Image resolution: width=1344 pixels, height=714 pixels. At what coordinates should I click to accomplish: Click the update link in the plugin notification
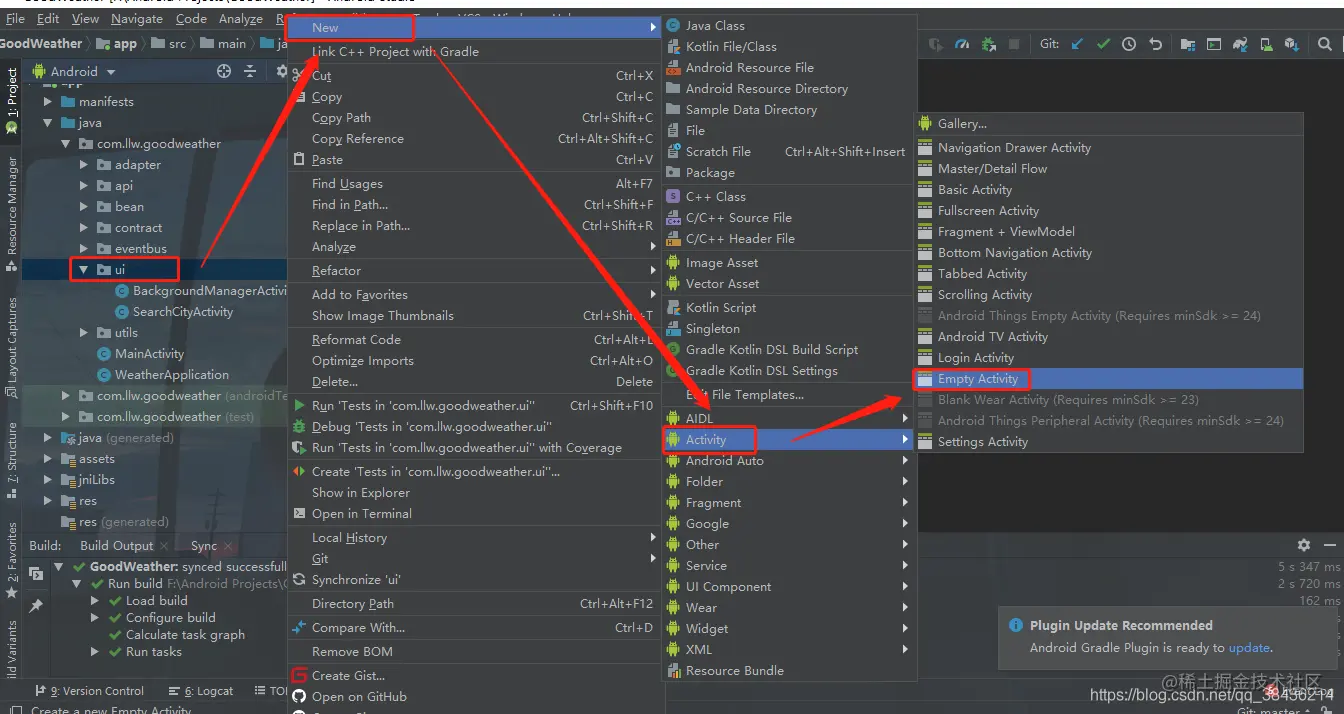1249,648
